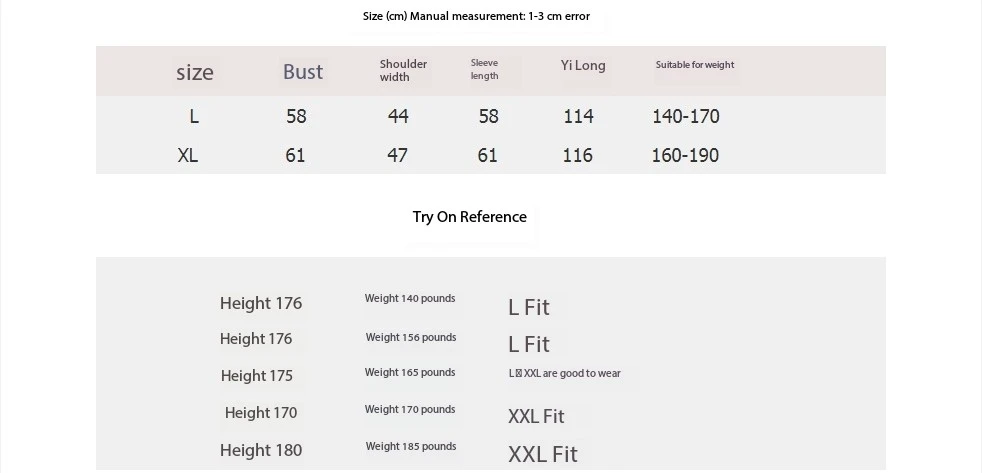Click the 'Suitable for weight' header

(x=695, y=65)
